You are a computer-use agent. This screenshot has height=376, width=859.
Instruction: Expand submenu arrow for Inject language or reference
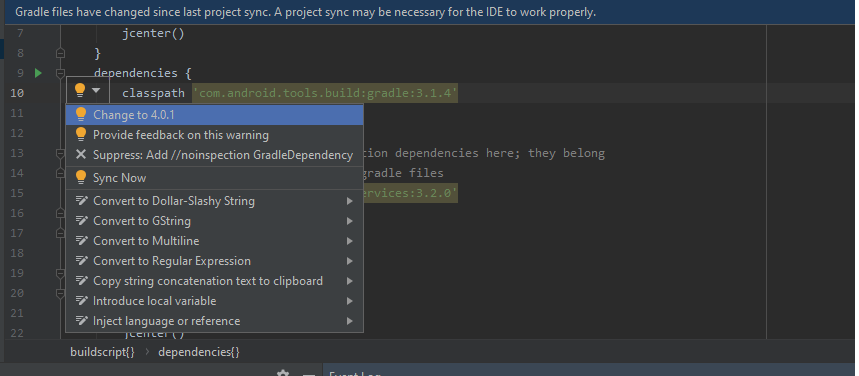pyautogui.click(x=350, y=321)
